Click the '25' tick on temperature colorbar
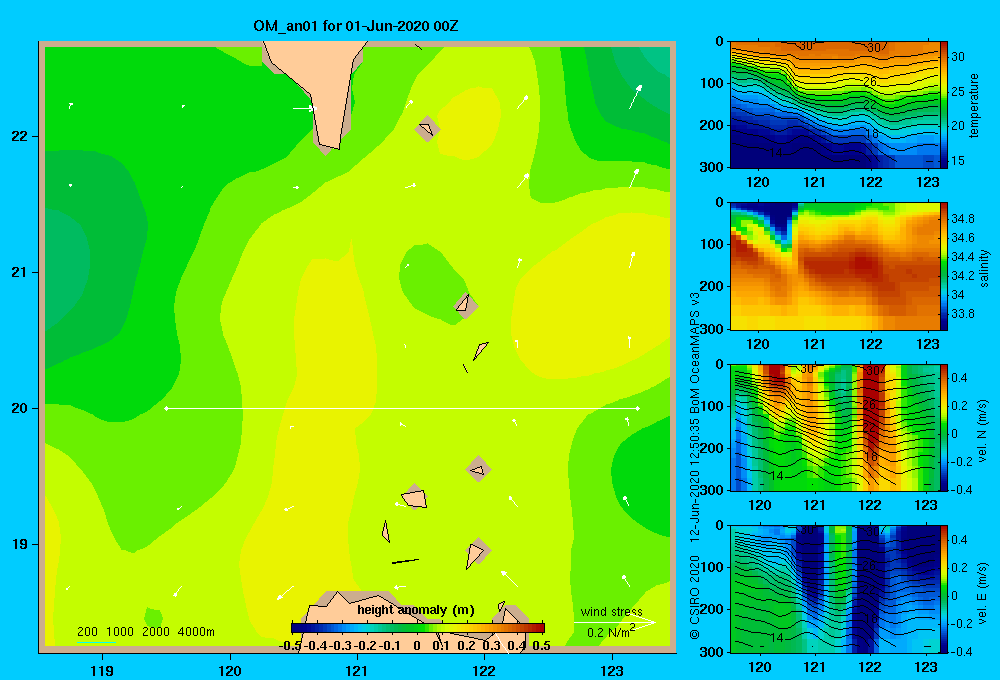The height and width of the screenshot is (680, 1000). [958, 91]
